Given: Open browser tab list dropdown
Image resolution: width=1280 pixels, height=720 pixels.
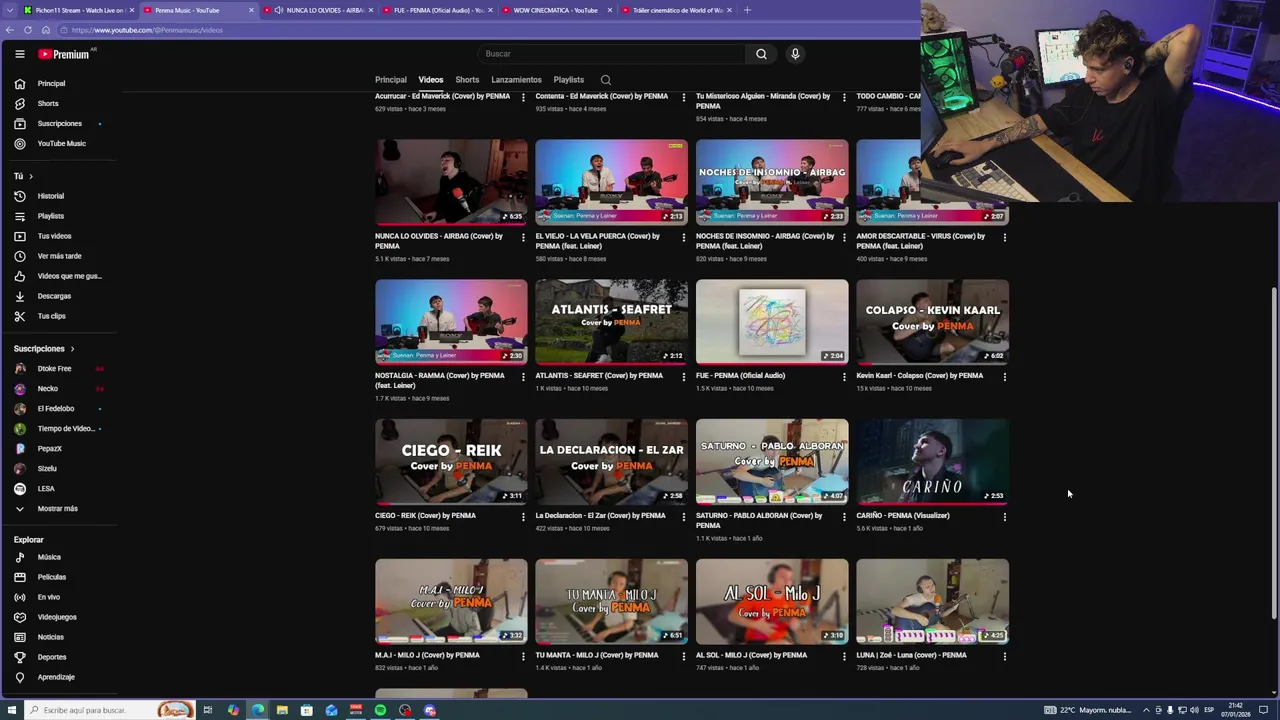Looking at the screenshot, I should point(11,10).
